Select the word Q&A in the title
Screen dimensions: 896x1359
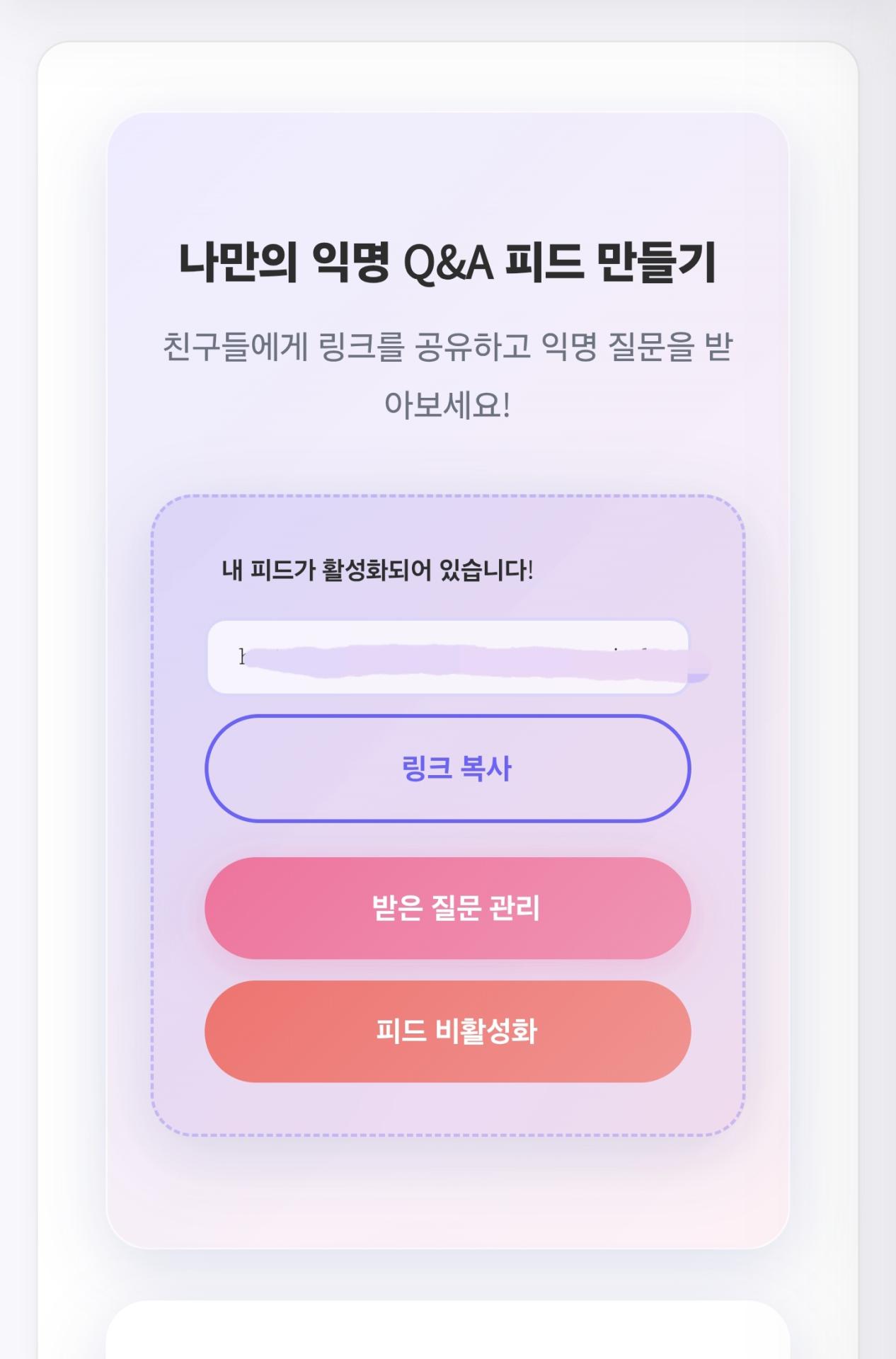pyautogui.click(x=447, y=263)
